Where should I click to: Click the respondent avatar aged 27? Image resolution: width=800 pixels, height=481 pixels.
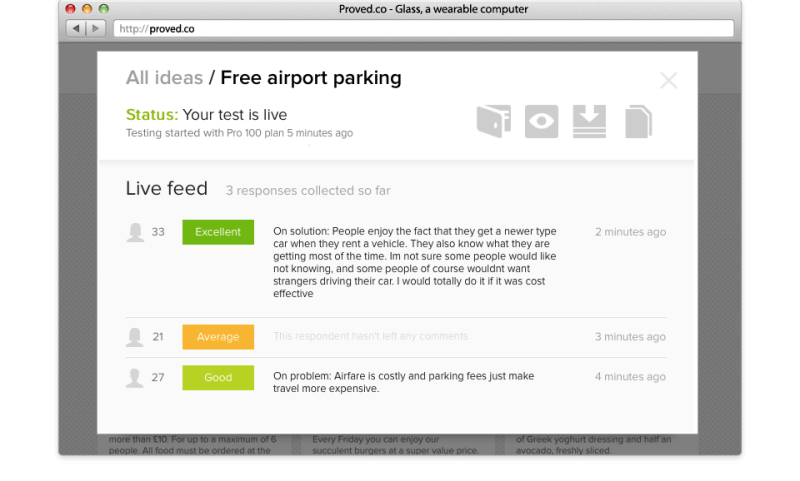tap(135, 377)
